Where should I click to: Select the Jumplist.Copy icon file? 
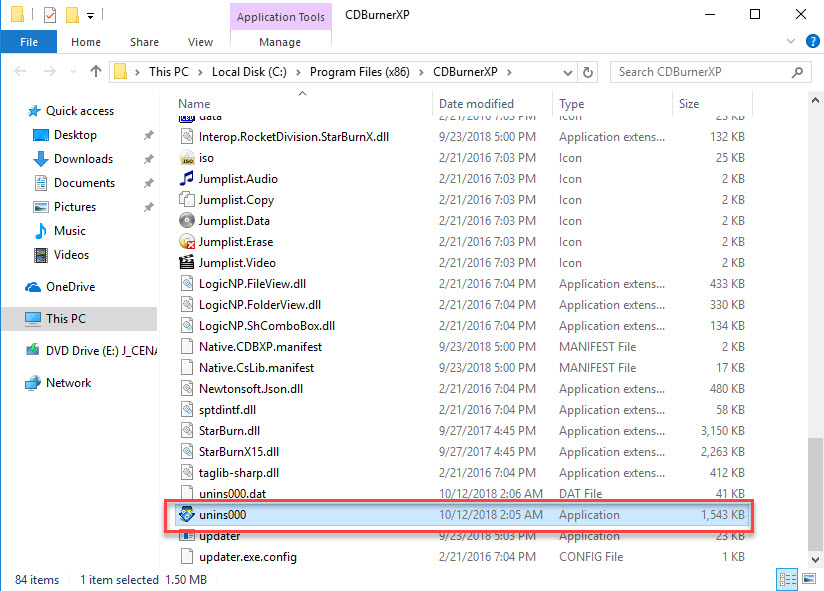coord(187,200)
